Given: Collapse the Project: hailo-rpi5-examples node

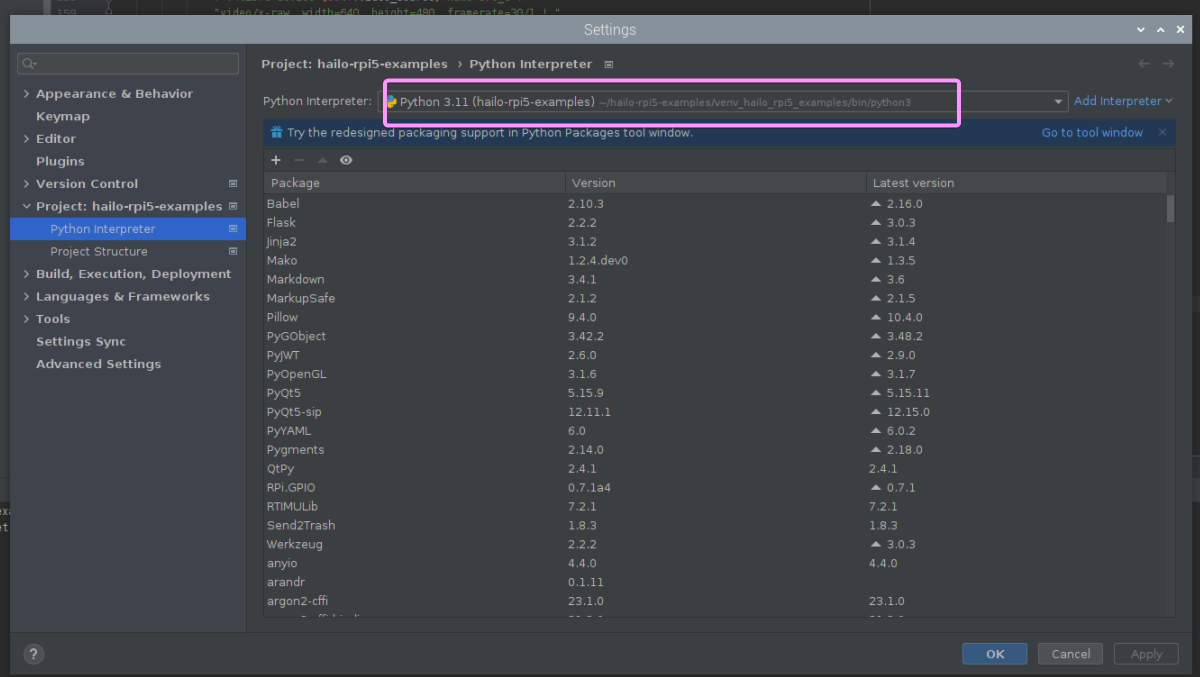Looking at the screenshot, I should pos(26,207).
